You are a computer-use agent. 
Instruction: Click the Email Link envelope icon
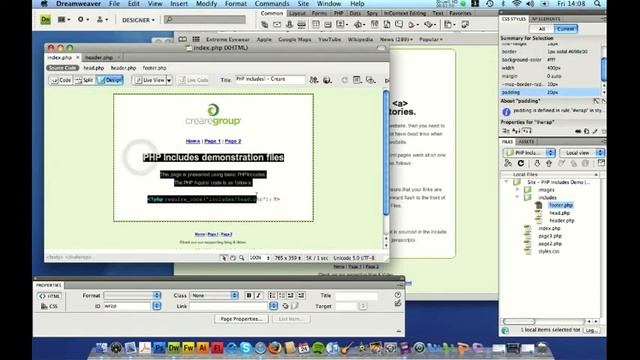coord(277,25)
